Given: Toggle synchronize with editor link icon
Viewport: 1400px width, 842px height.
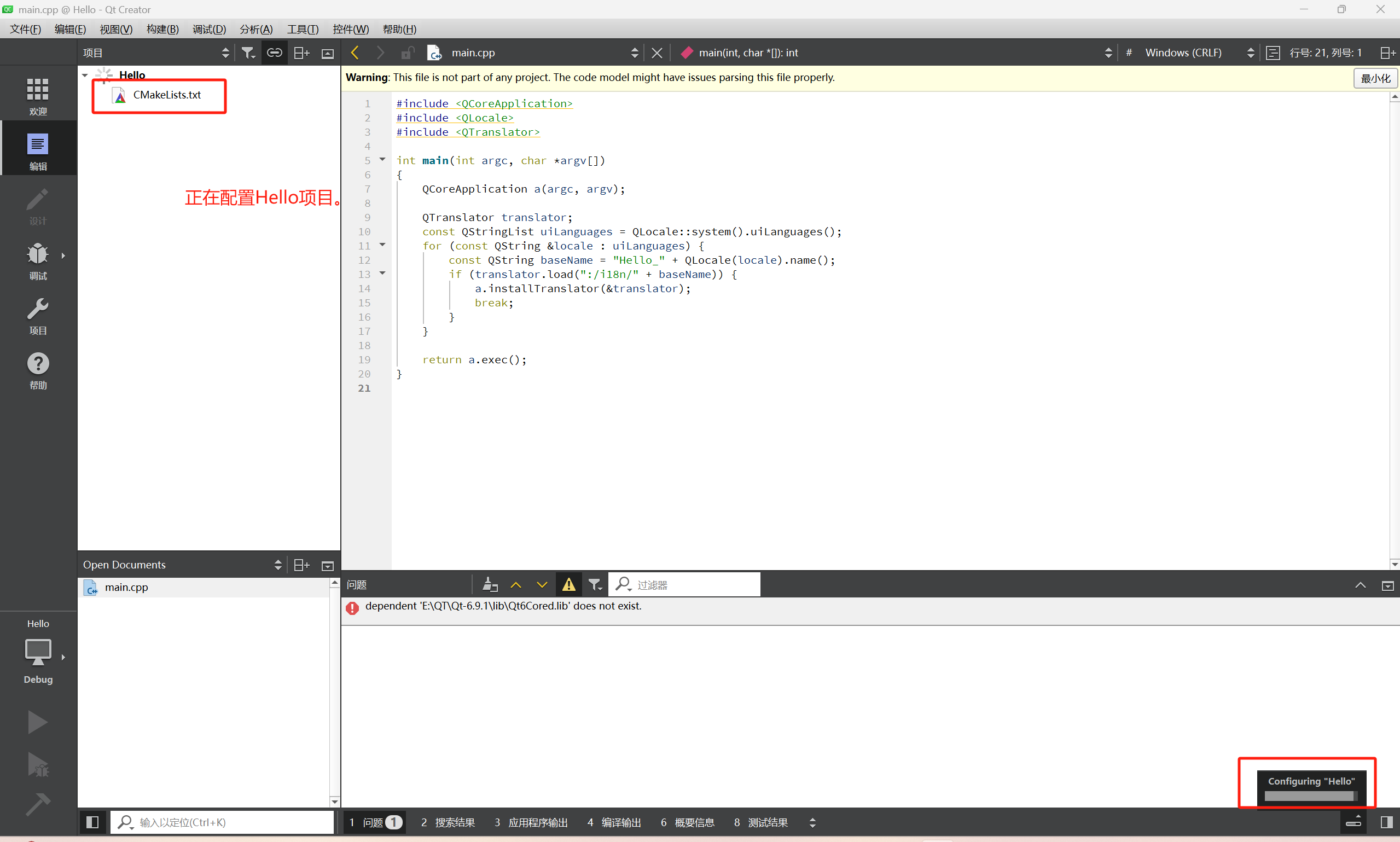Looking at the screenshot, I should (x=275, y=53).
